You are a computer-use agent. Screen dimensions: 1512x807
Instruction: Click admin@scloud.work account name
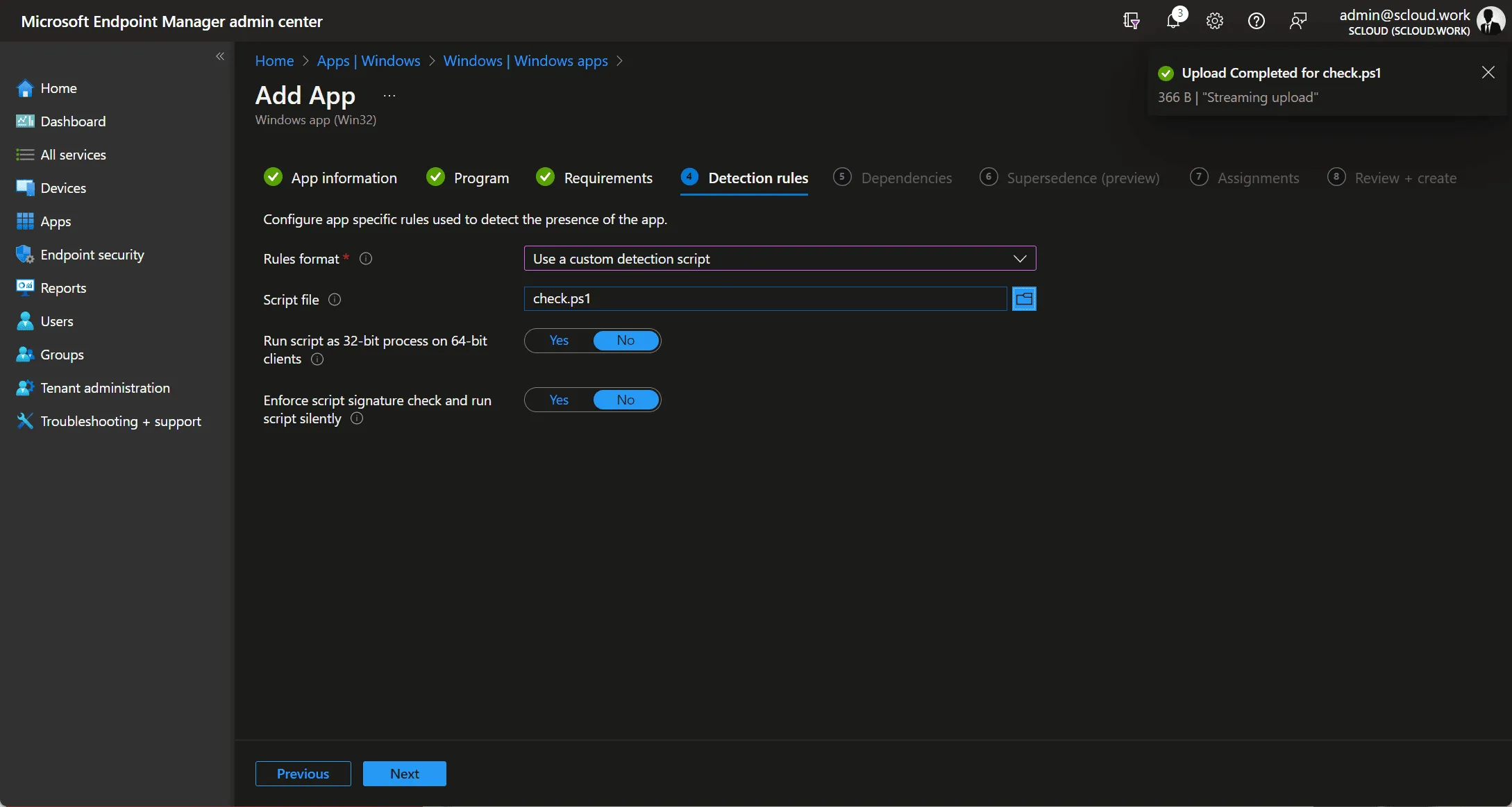1404,15
